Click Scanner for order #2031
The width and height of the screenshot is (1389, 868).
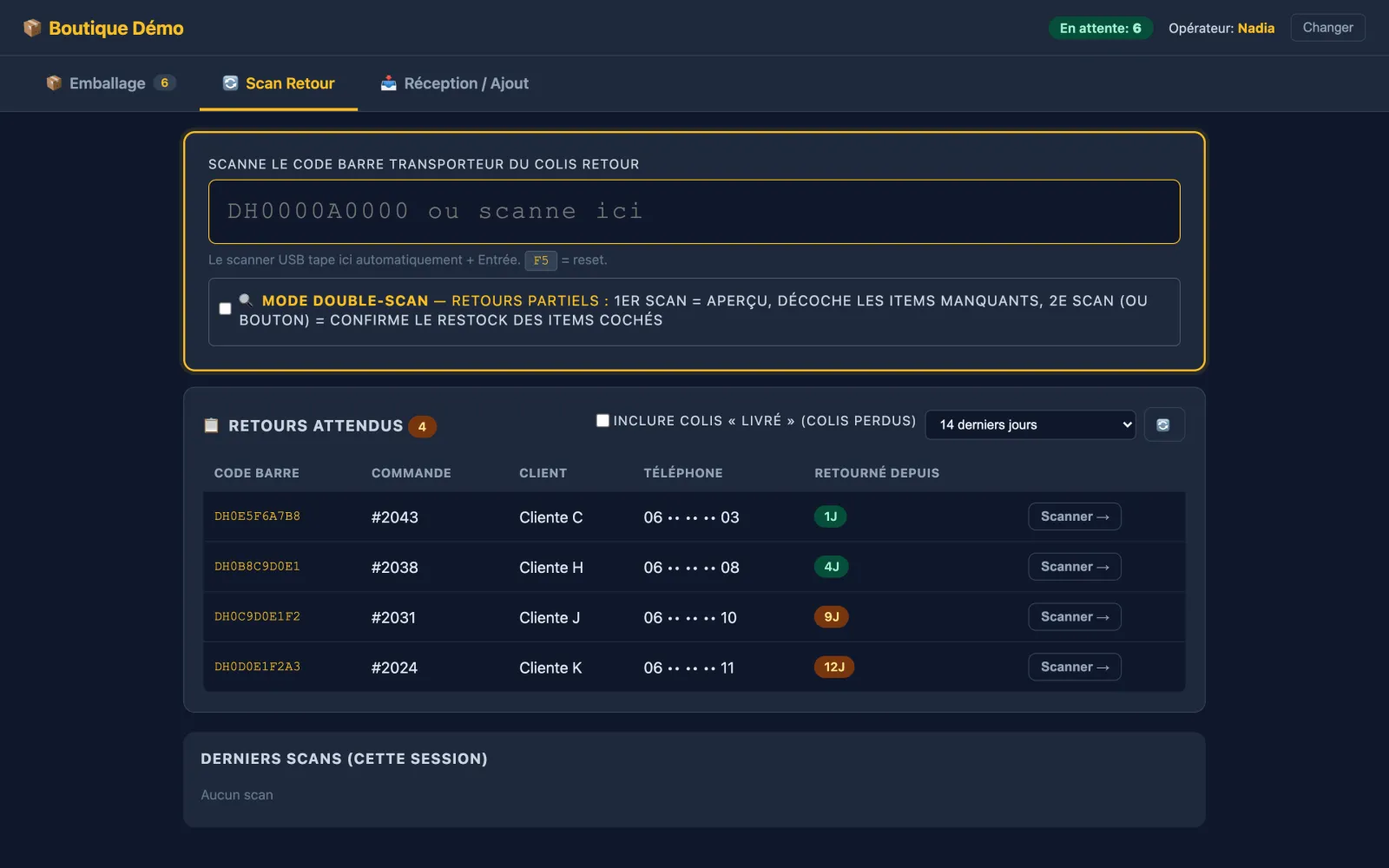(1075, 617)
